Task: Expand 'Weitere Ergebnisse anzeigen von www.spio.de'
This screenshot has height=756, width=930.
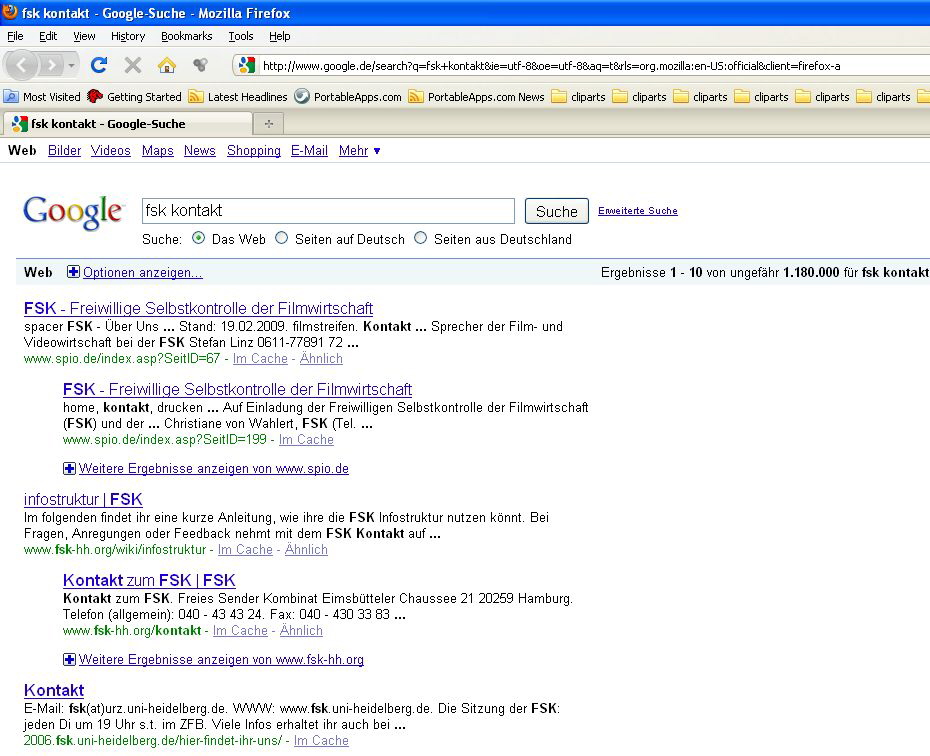Action: coord(69,468)
